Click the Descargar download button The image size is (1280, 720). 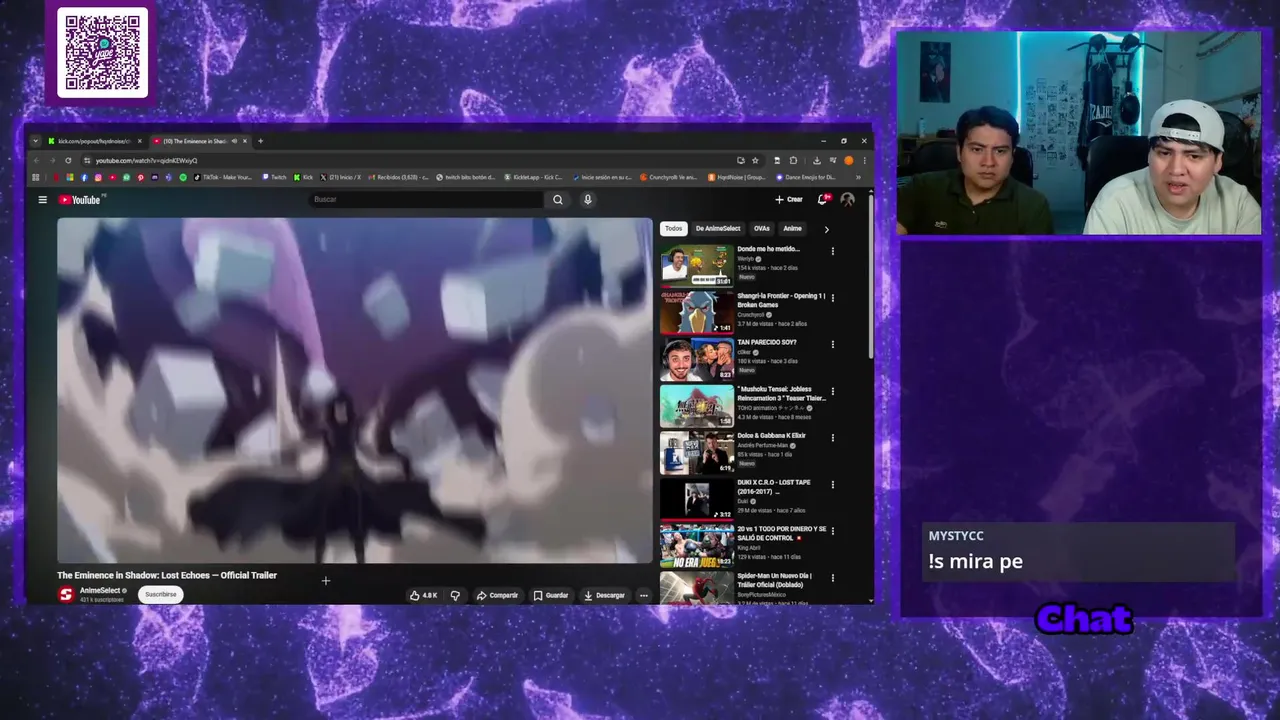(x=604, y=595)
